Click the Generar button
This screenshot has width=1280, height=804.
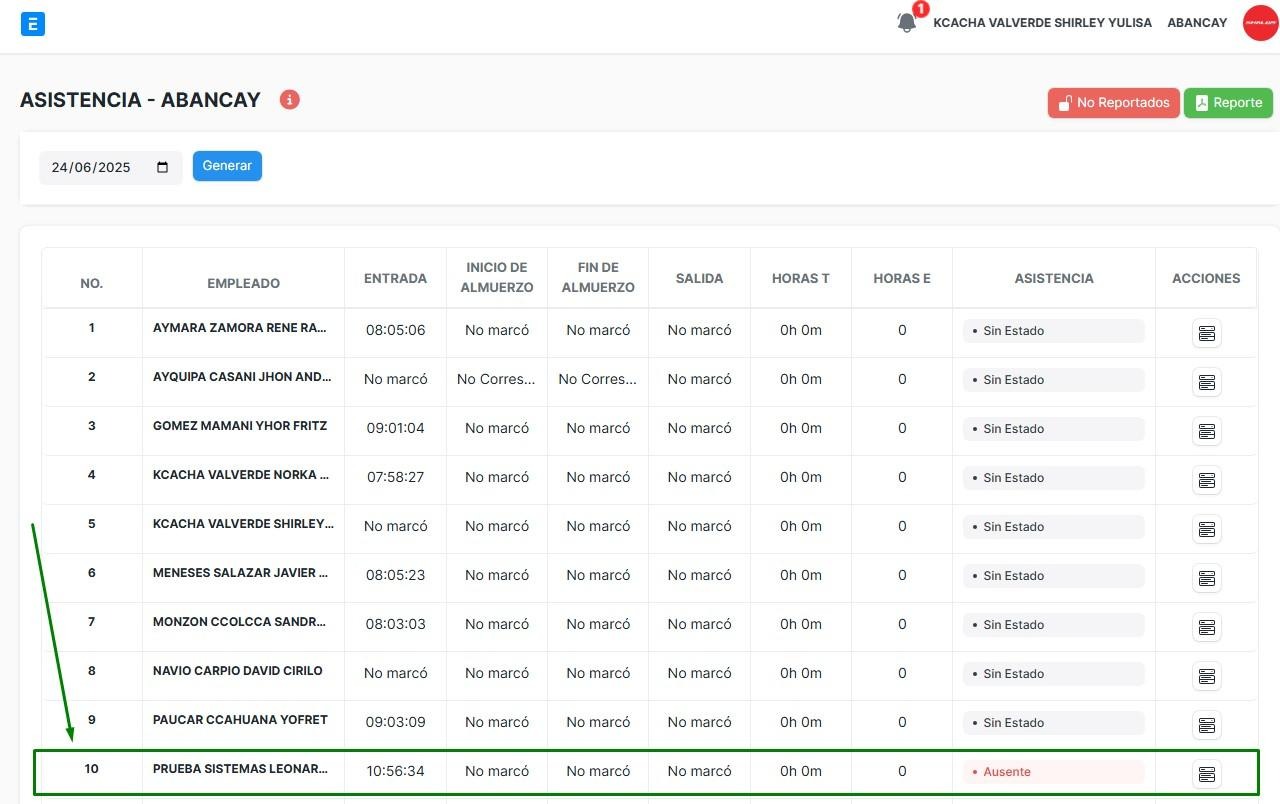click(227, 166)
